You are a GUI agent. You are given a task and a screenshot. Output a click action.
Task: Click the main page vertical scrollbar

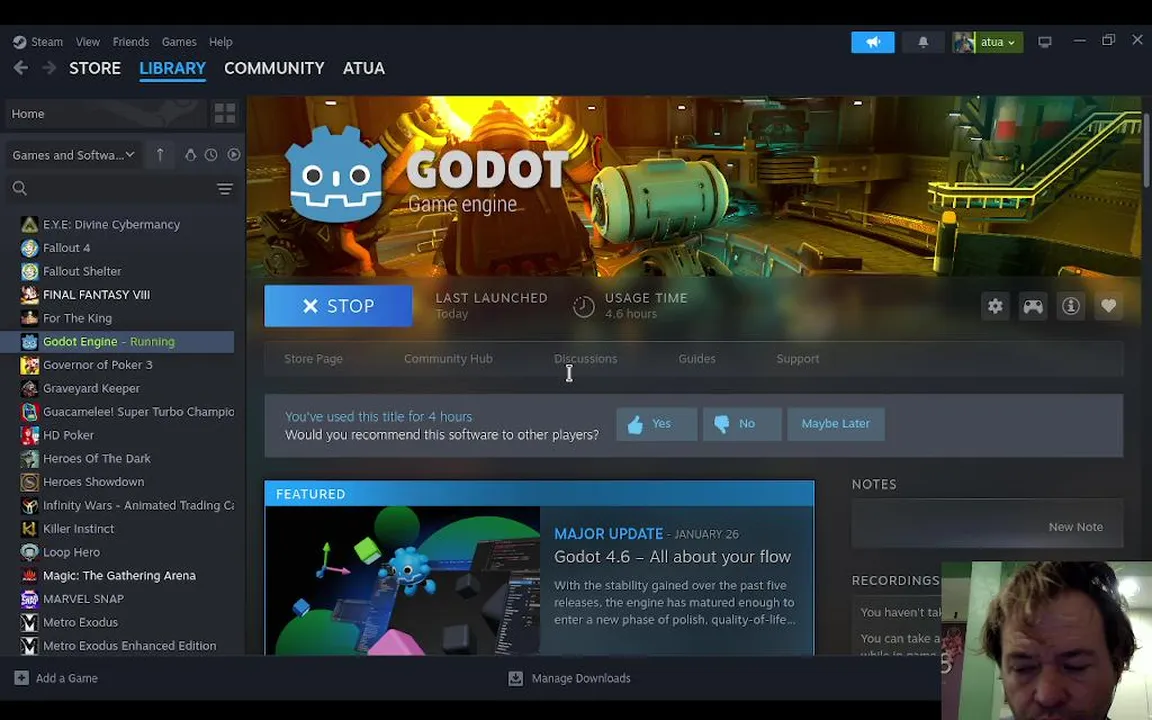coord(1146,151)
